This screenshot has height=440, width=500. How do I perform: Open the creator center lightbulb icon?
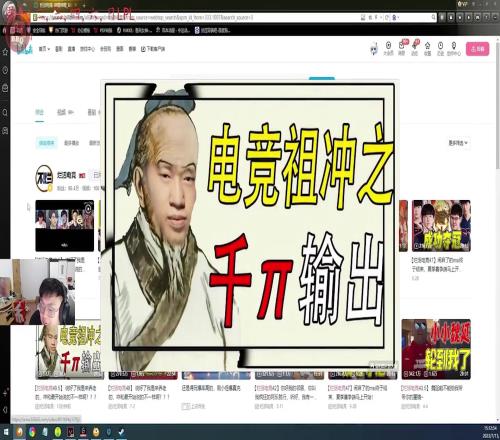click(454, 48)
